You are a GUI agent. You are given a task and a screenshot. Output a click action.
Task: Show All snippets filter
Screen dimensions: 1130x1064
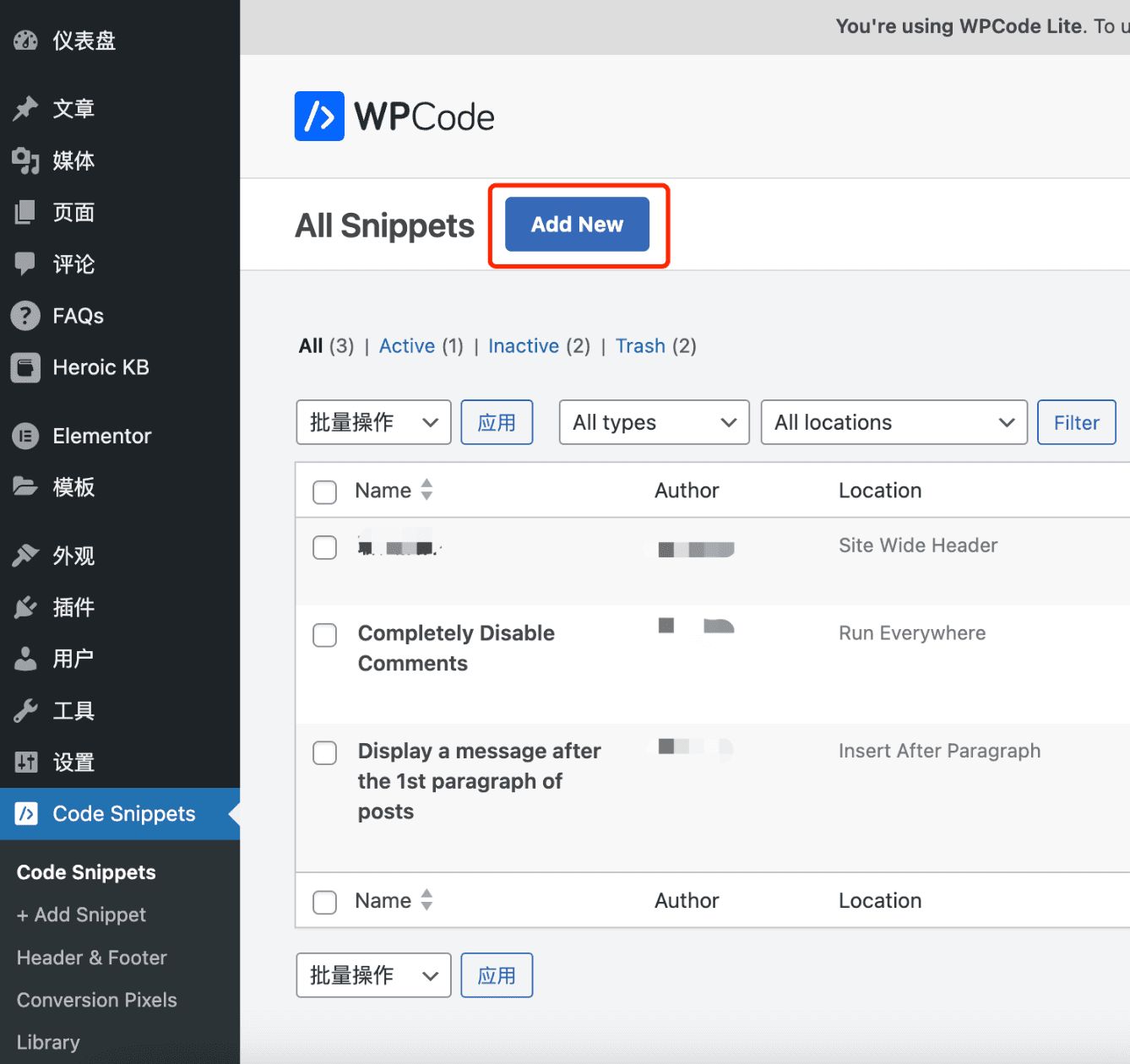pos(311,346)
